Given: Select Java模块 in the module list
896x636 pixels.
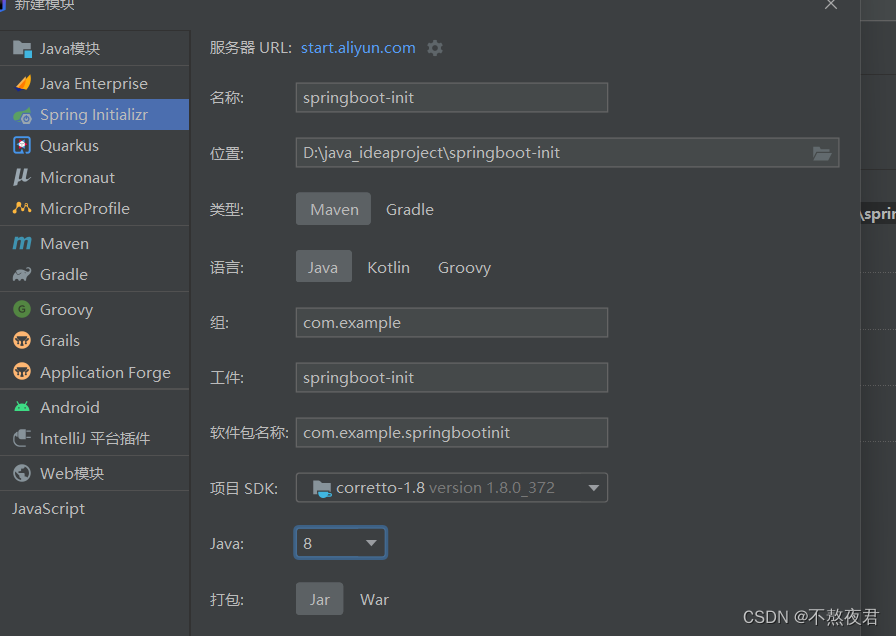Looking at the screenshot, I should coord(95,49).
